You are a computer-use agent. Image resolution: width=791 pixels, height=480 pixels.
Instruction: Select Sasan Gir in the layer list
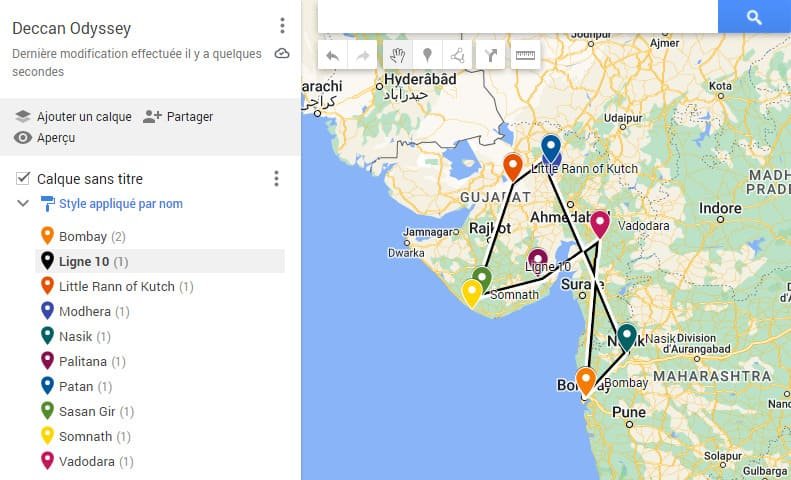point(160,411)
